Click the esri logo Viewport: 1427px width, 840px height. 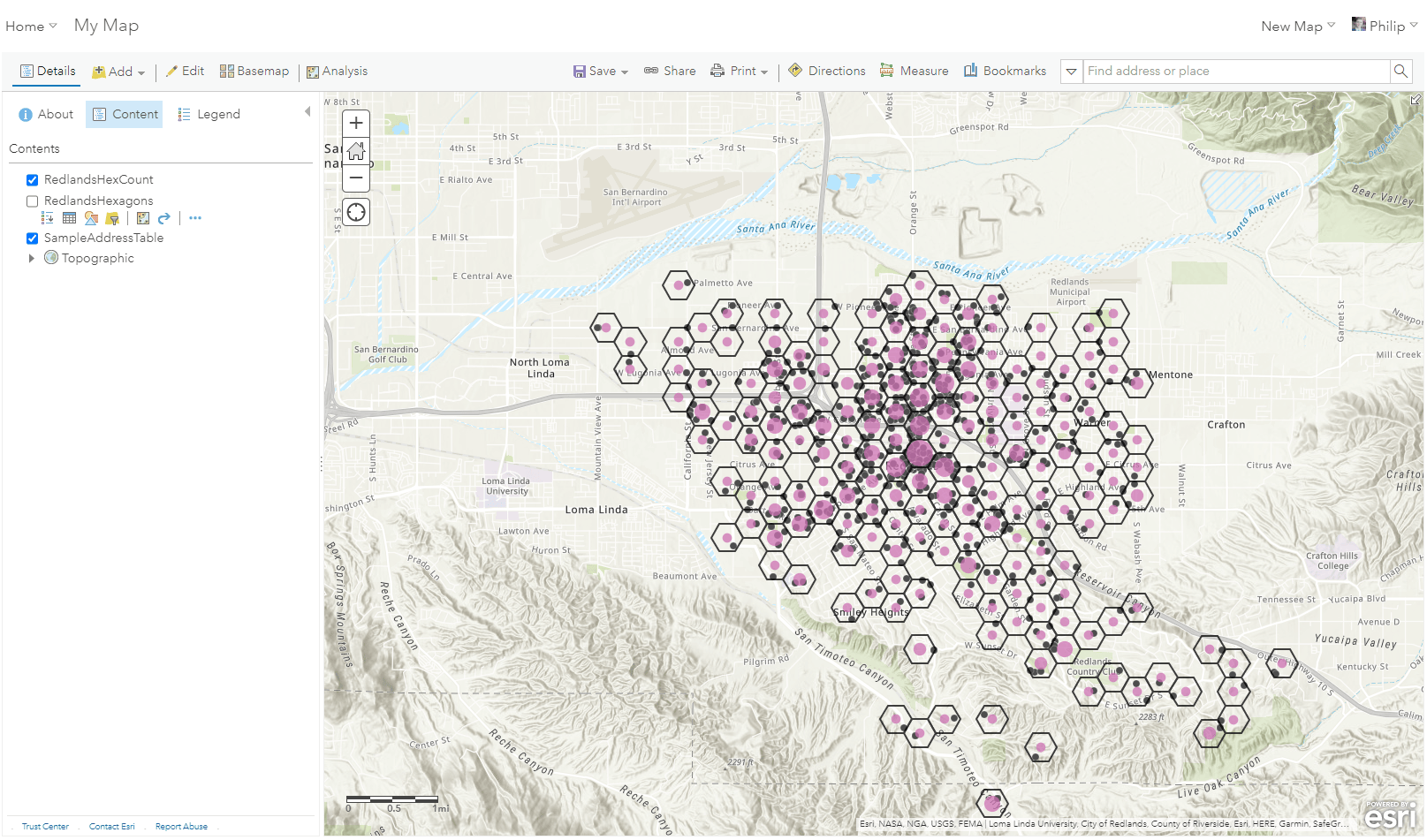[x=1391, y=814]
